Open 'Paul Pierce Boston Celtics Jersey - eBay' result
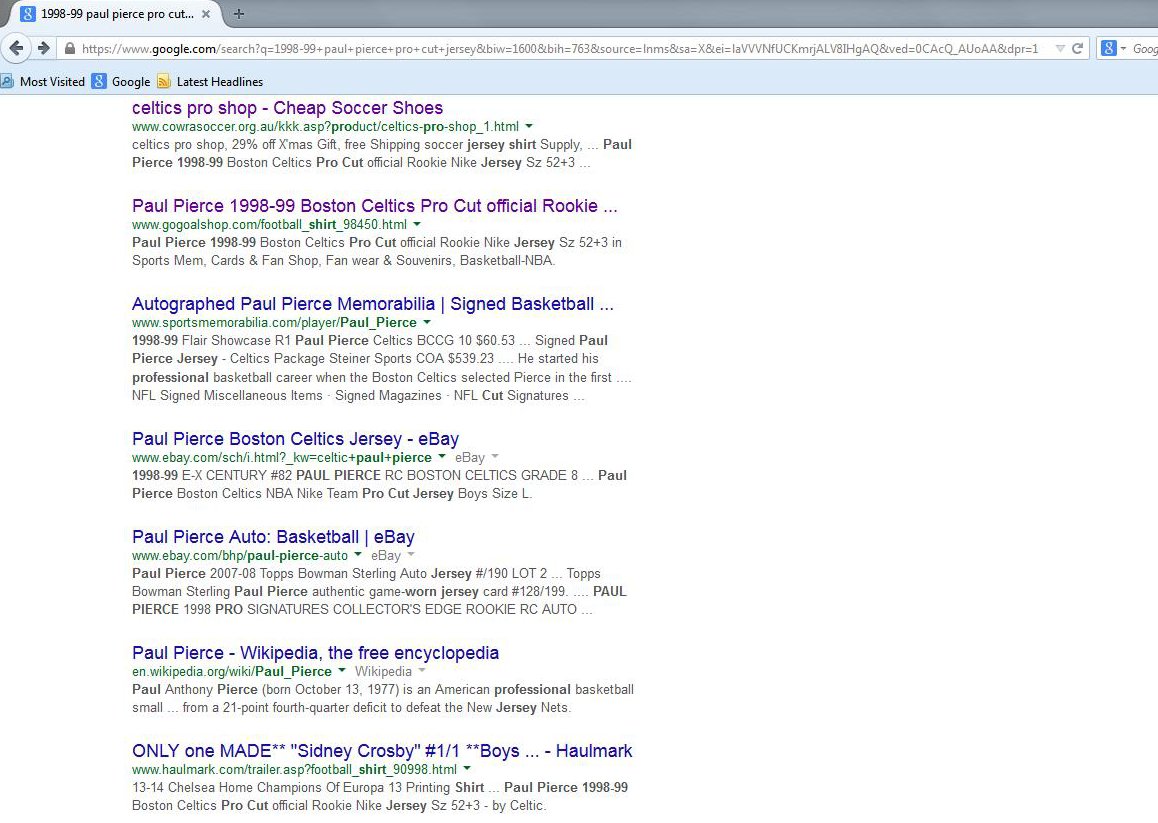Viewport: 1158px width, 823px height. [295, 439]
